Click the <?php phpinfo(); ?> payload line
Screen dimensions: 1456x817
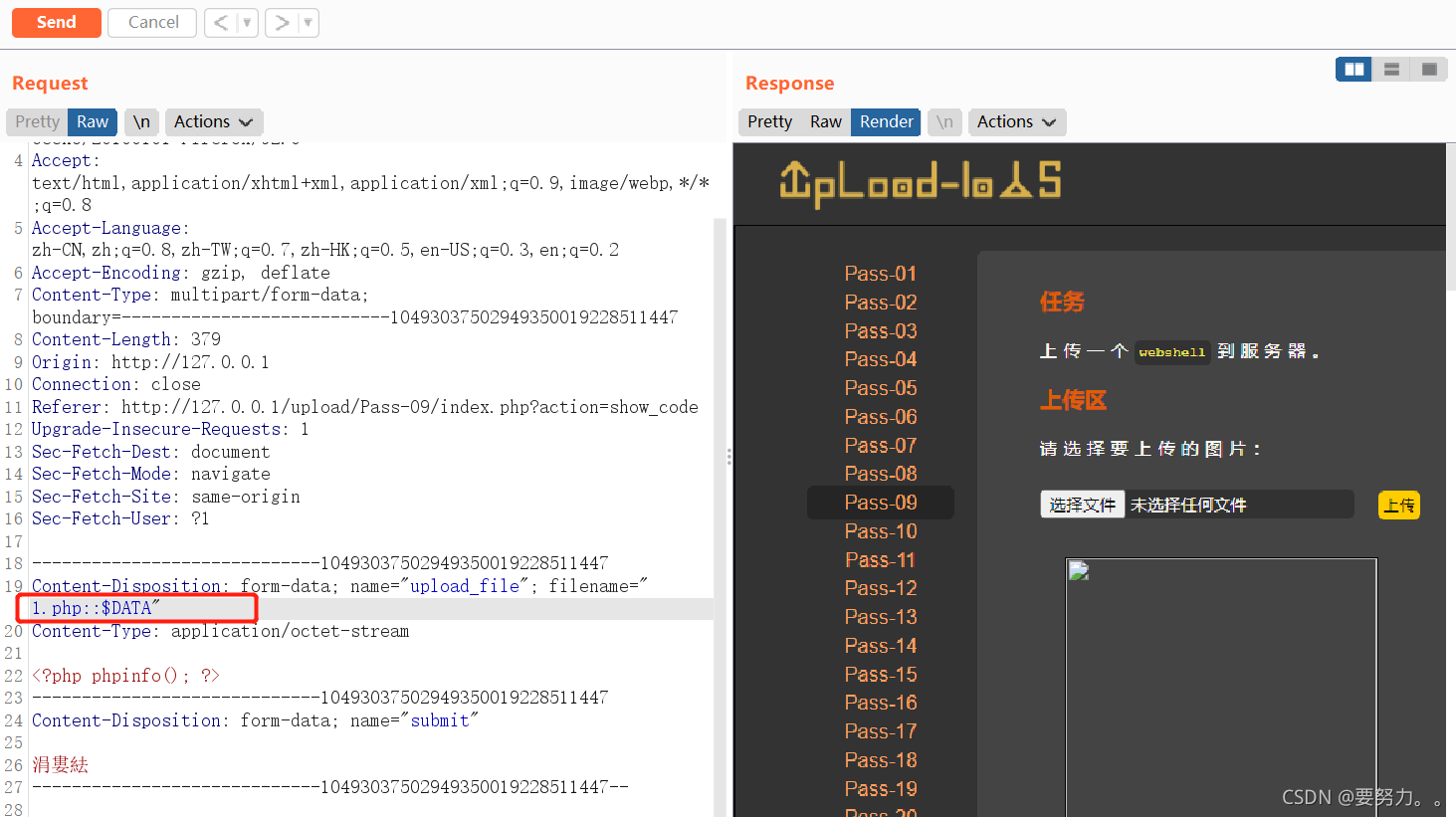125,676
